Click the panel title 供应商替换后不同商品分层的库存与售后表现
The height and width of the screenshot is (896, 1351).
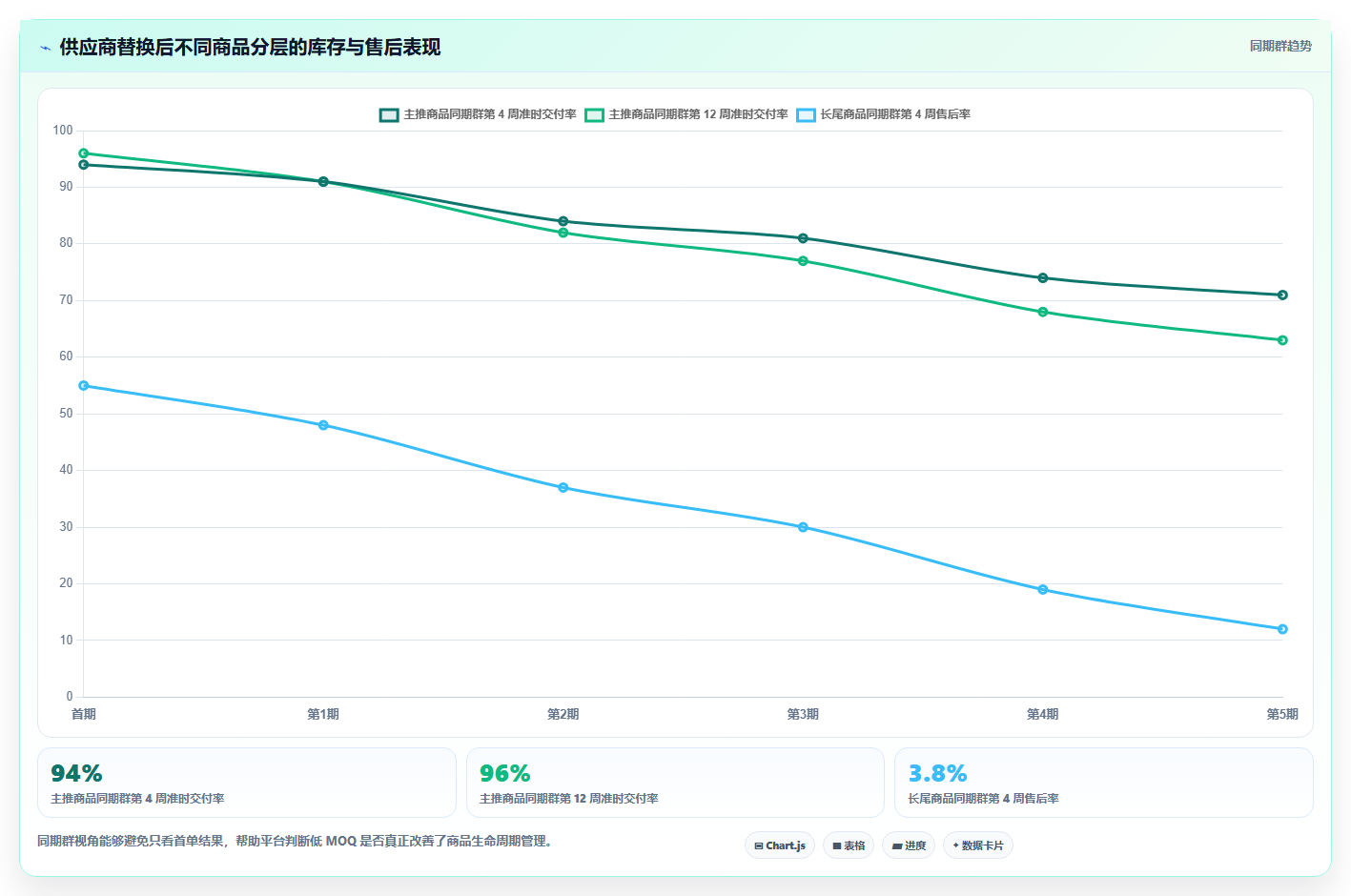click(x=250, y=48)
